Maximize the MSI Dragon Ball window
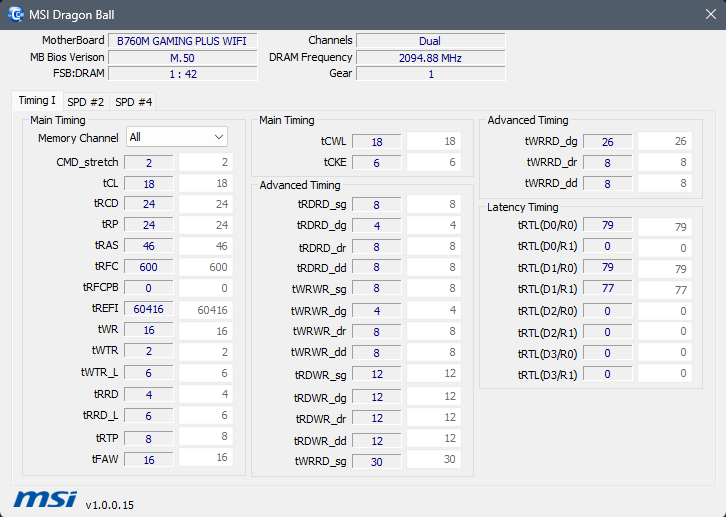Screen dimensions: 726x517 click(657, 14)
